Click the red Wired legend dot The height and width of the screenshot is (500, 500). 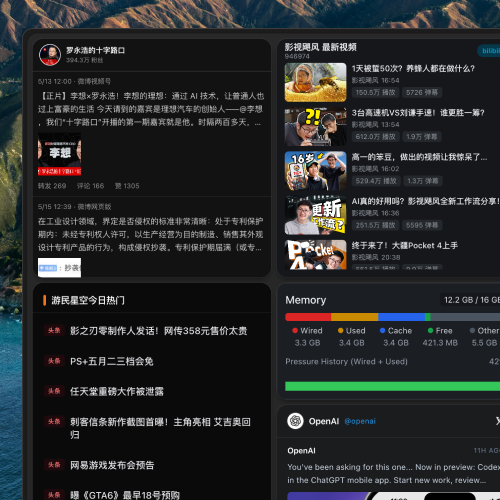295,331
